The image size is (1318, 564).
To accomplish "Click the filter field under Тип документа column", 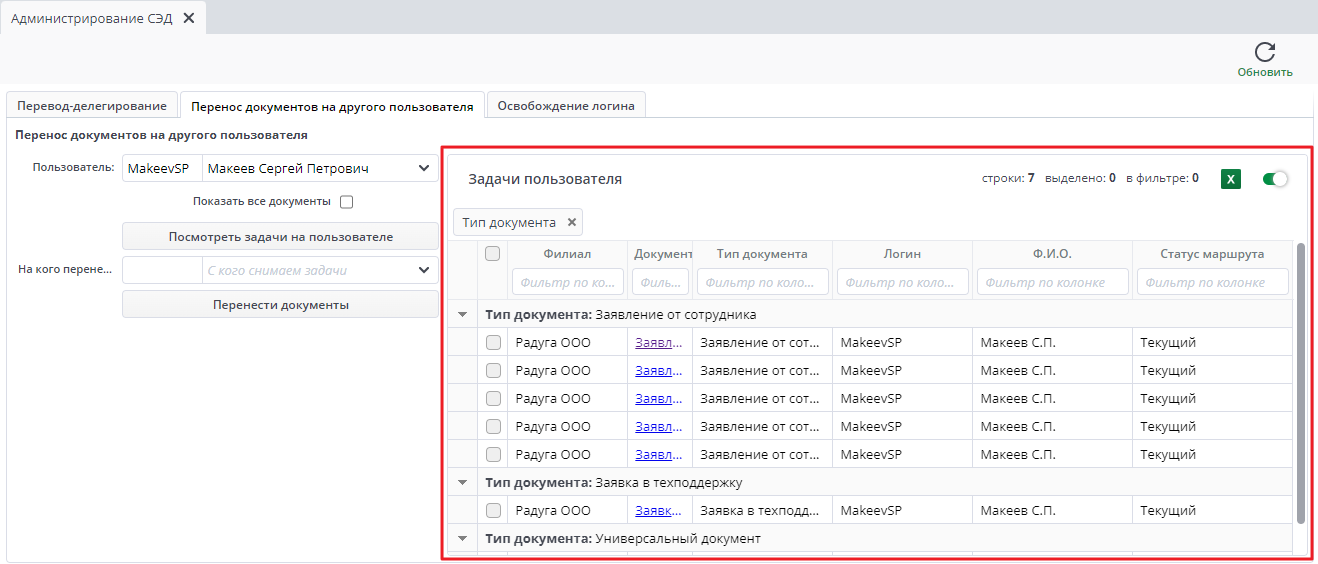I will 762,282.
